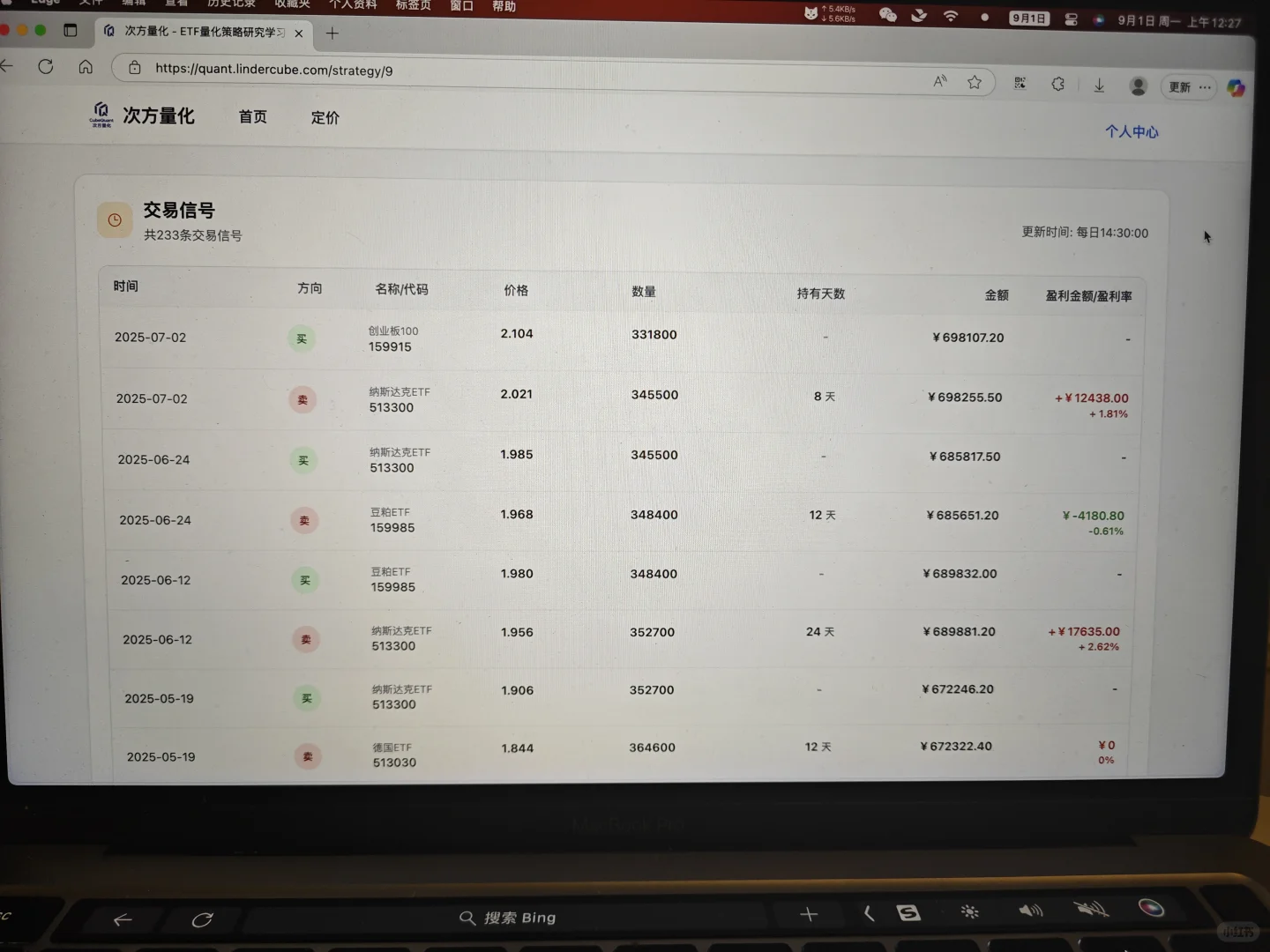Select the ETF量化策略研究学习 browser tab
1270x952 pixels.
coord(198,33)
